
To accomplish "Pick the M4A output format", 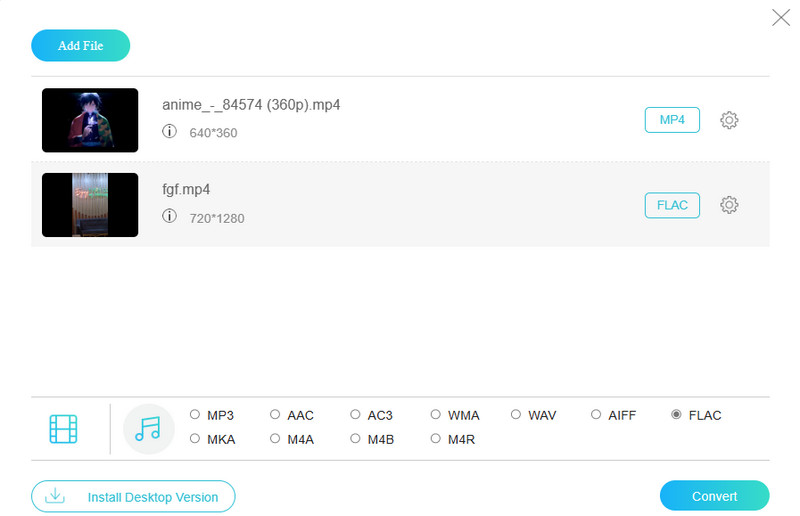I will point(275,439).
